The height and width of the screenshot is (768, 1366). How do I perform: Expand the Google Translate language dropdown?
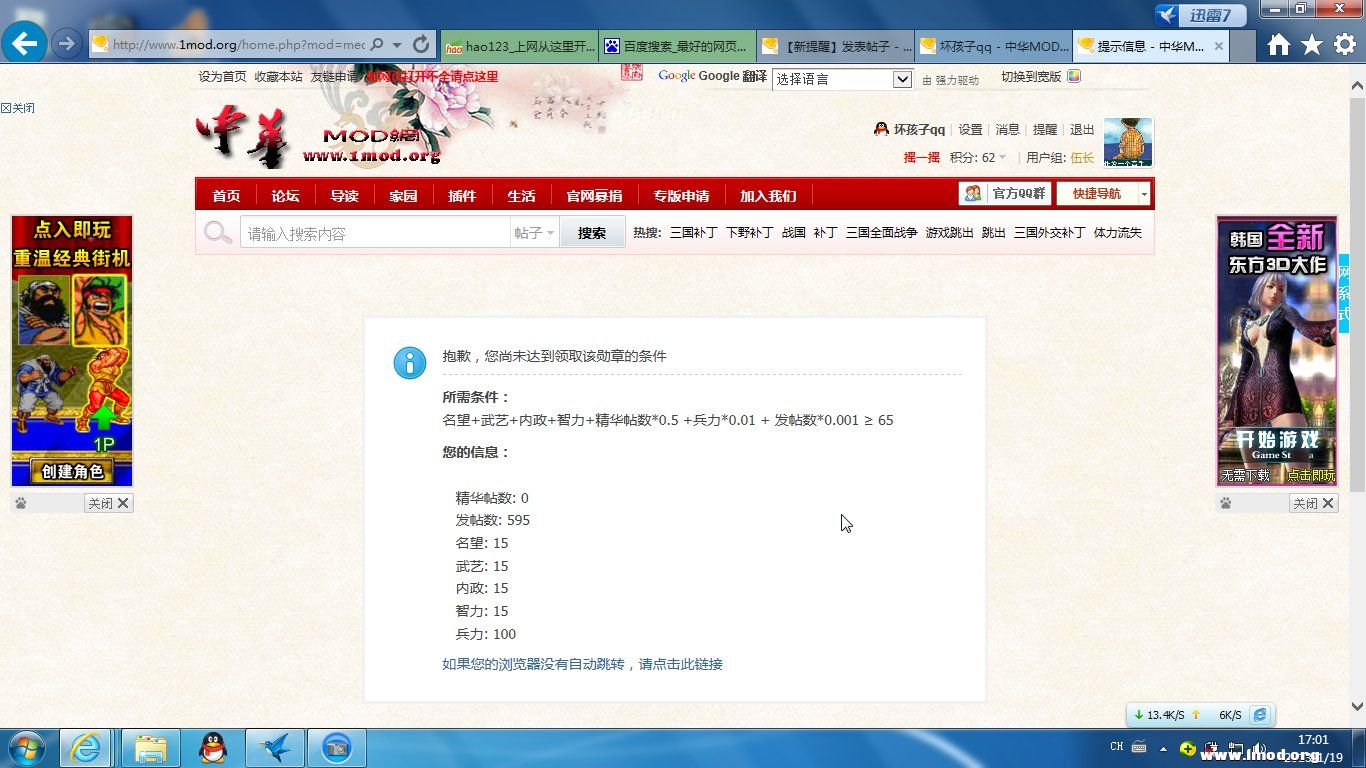pyautogui.click(x=902, y=79)
